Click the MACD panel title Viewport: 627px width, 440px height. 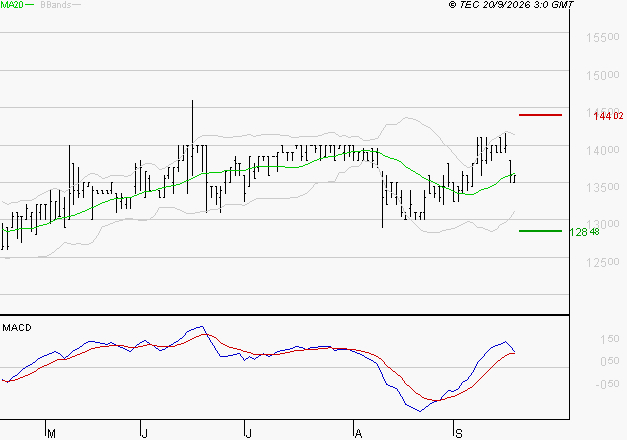(17, 328)
